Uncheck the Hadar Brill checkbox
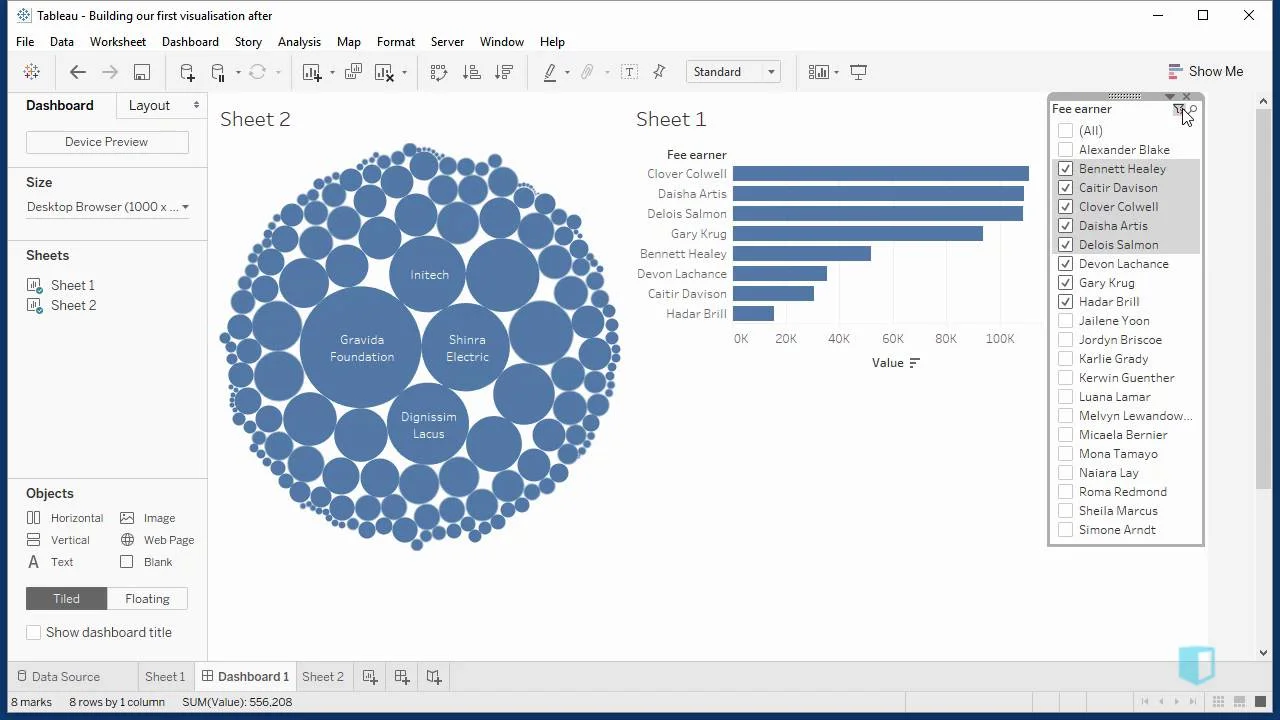The width and height of the screenshot is (1280, 720). (x=1065, y=302)
